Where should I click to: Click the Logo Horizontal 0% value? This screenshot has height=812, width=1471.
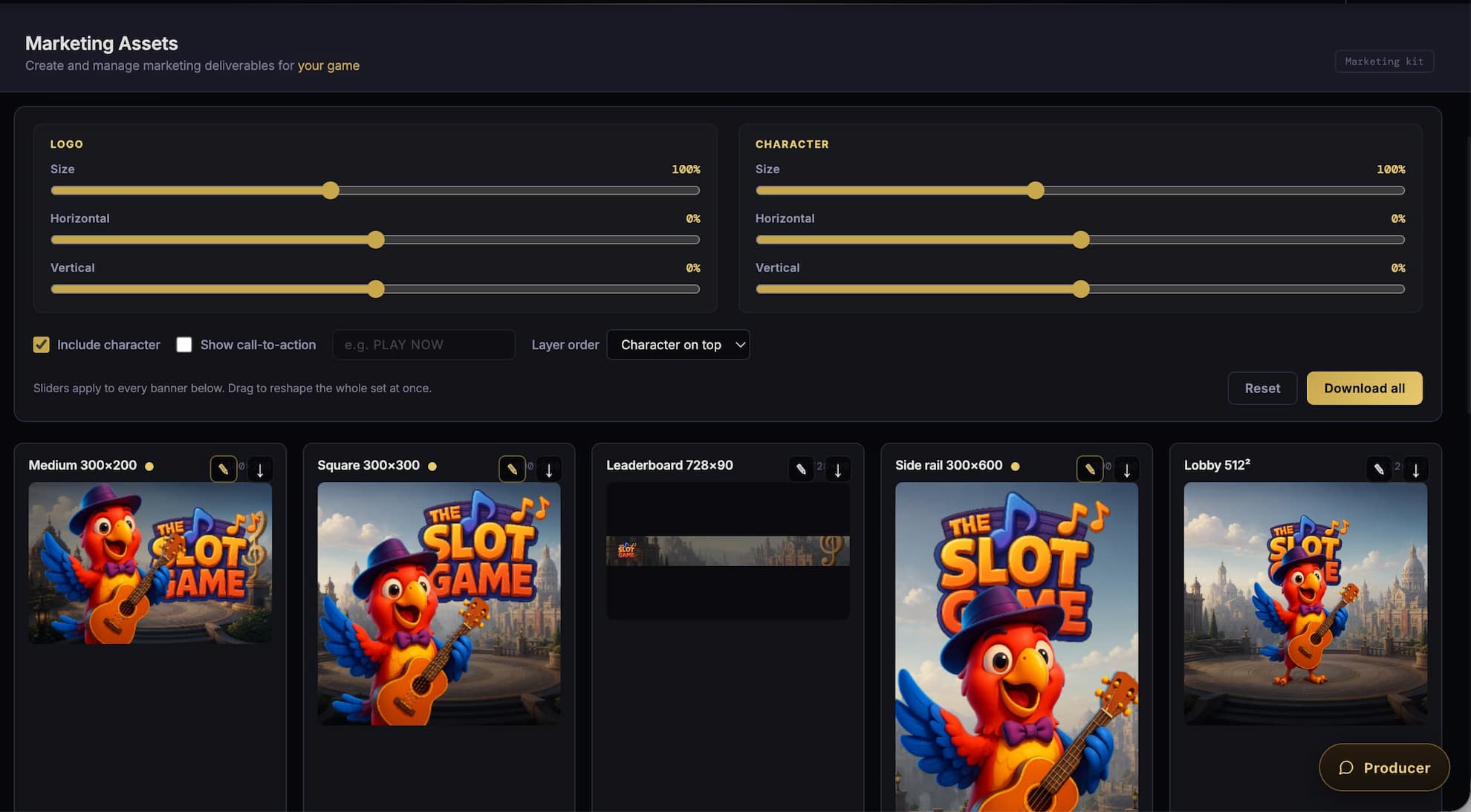pyautogui.click(x=693, y=218)
